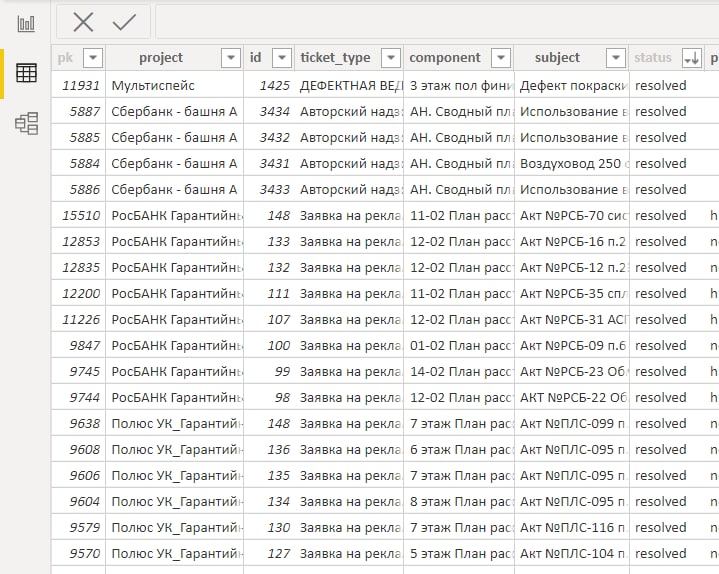Click pk cell 9638

point(79,424)
